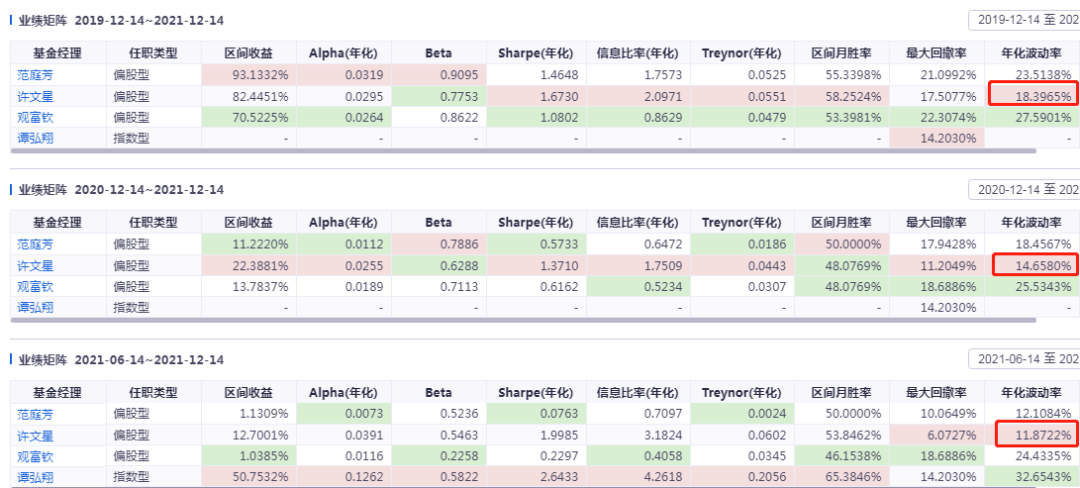Viewport: 1080px width, 488px height.
Task: Select the 11.2220% interval return cell
Action: coord(249,244)
